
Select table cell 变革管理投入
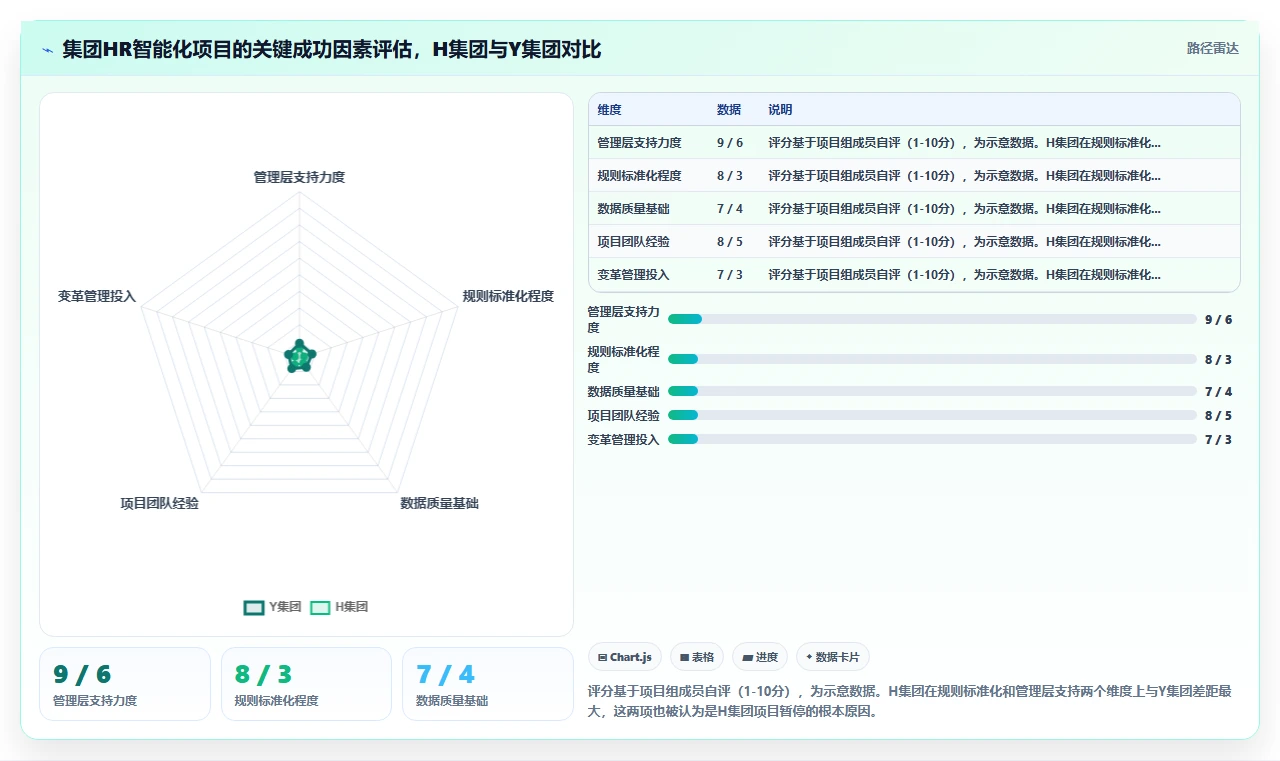point(633,275)
